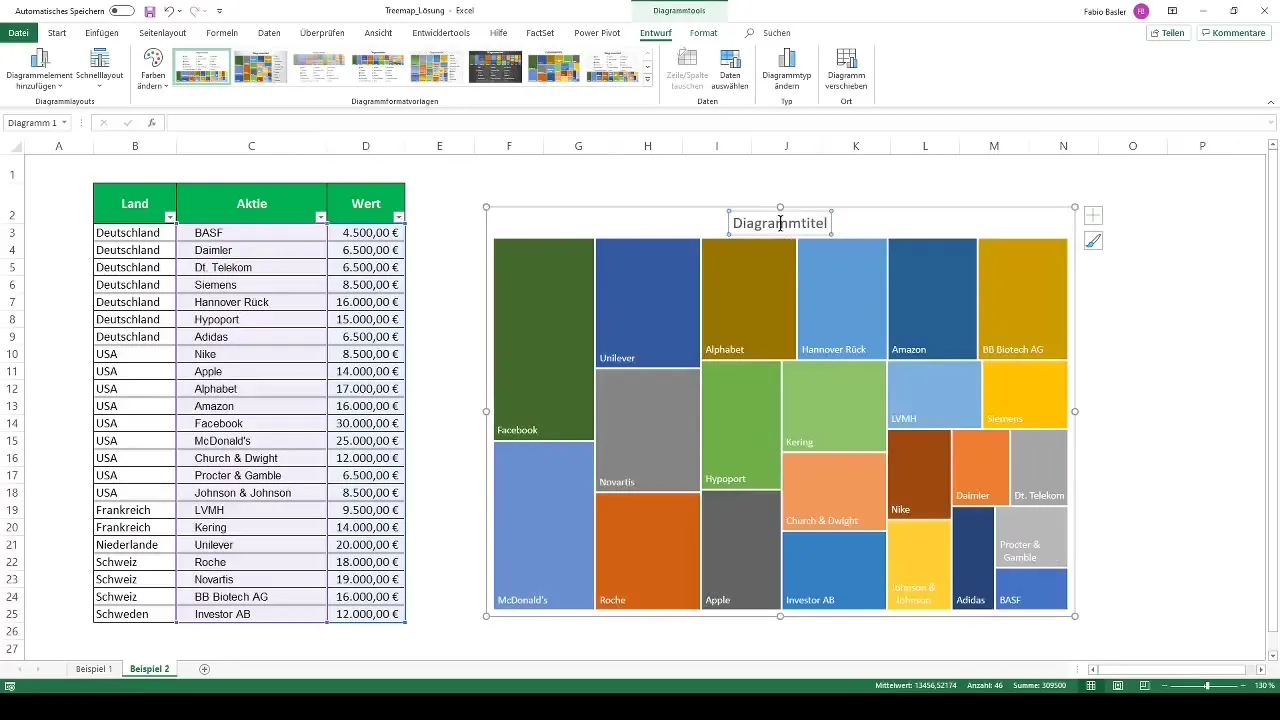Select the McDonald's treemap tile
This screenshot has width=1280, height=720.
pyautogui.click(x=544, y=525)
